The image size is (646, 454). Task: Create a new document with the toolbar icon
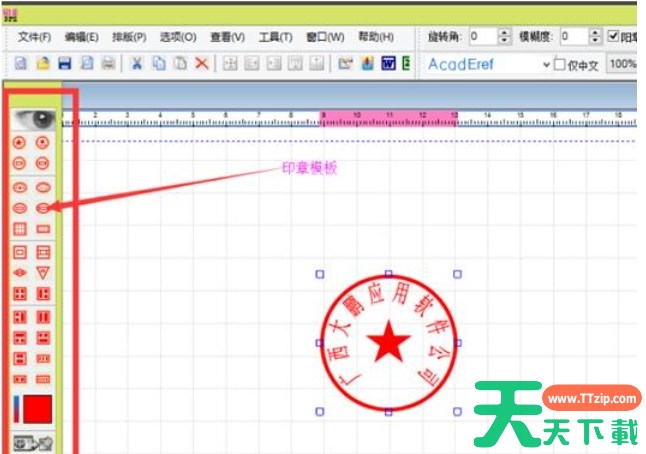click(21, 63)
